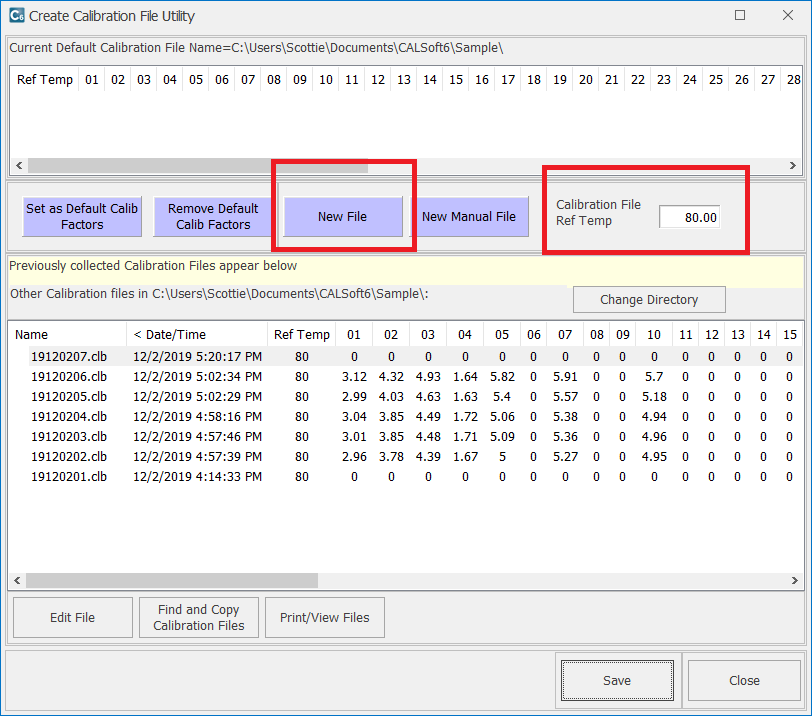
Task: Sort files by Name column header
Action: point(66,335)
